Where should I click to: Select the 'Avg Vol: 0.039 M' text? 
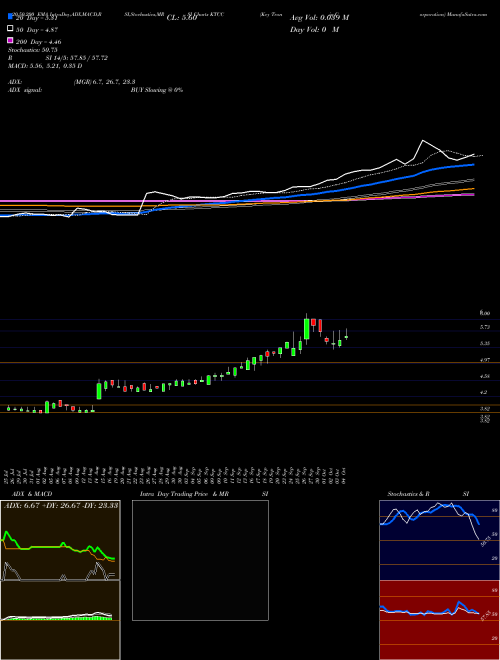[x=319, y=18]
